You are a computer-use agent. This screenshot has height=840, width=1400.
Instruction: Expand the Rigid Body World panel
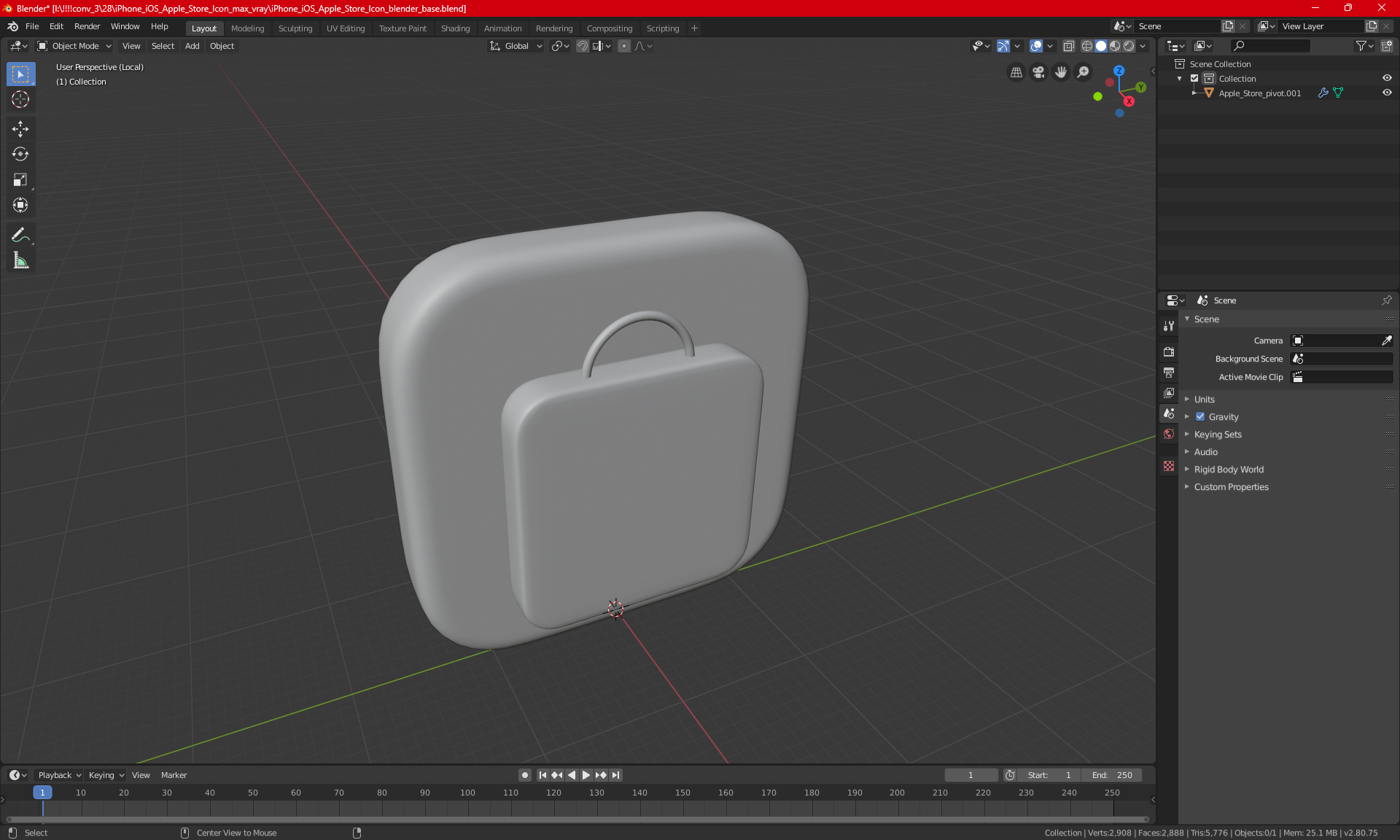1229,470
